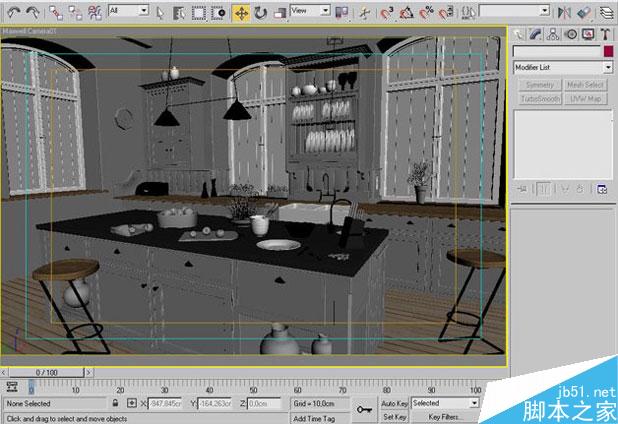Switch to the Motion panel tab
This screenshot has height=424, width=618.
[571, 35]
